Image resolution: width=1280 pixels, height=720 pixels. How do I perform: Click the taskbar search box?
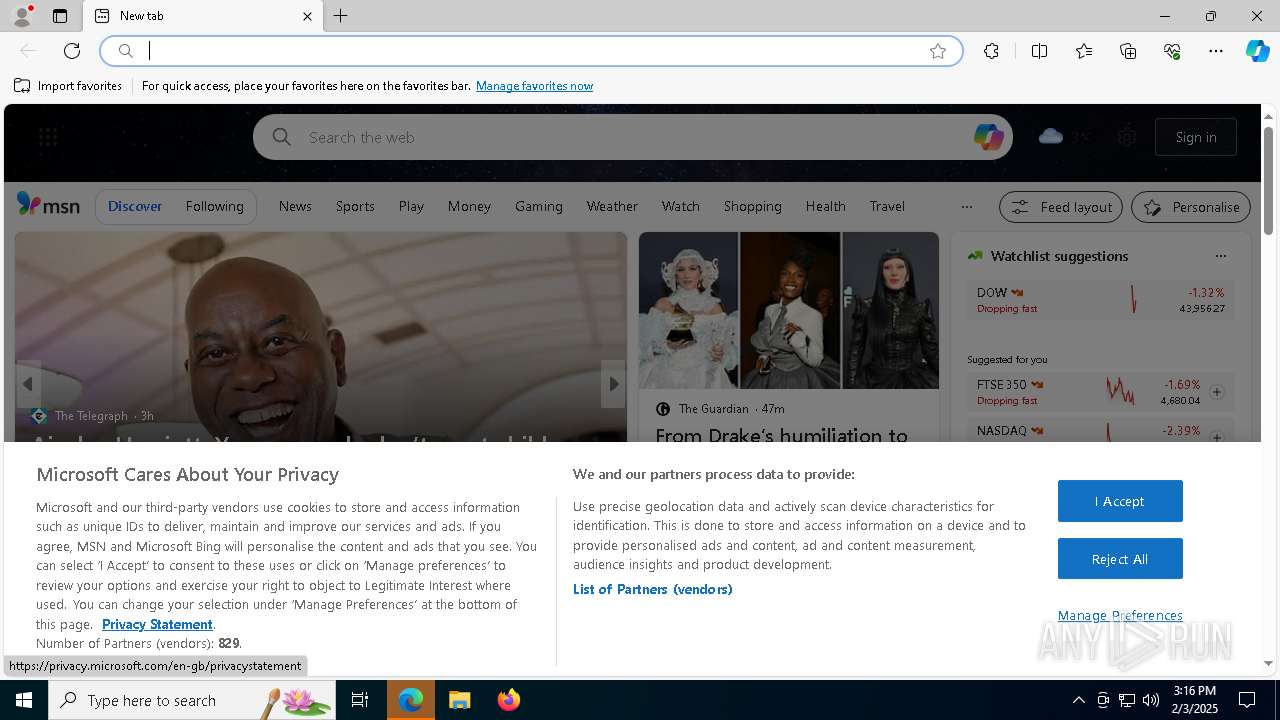point(192,700)
